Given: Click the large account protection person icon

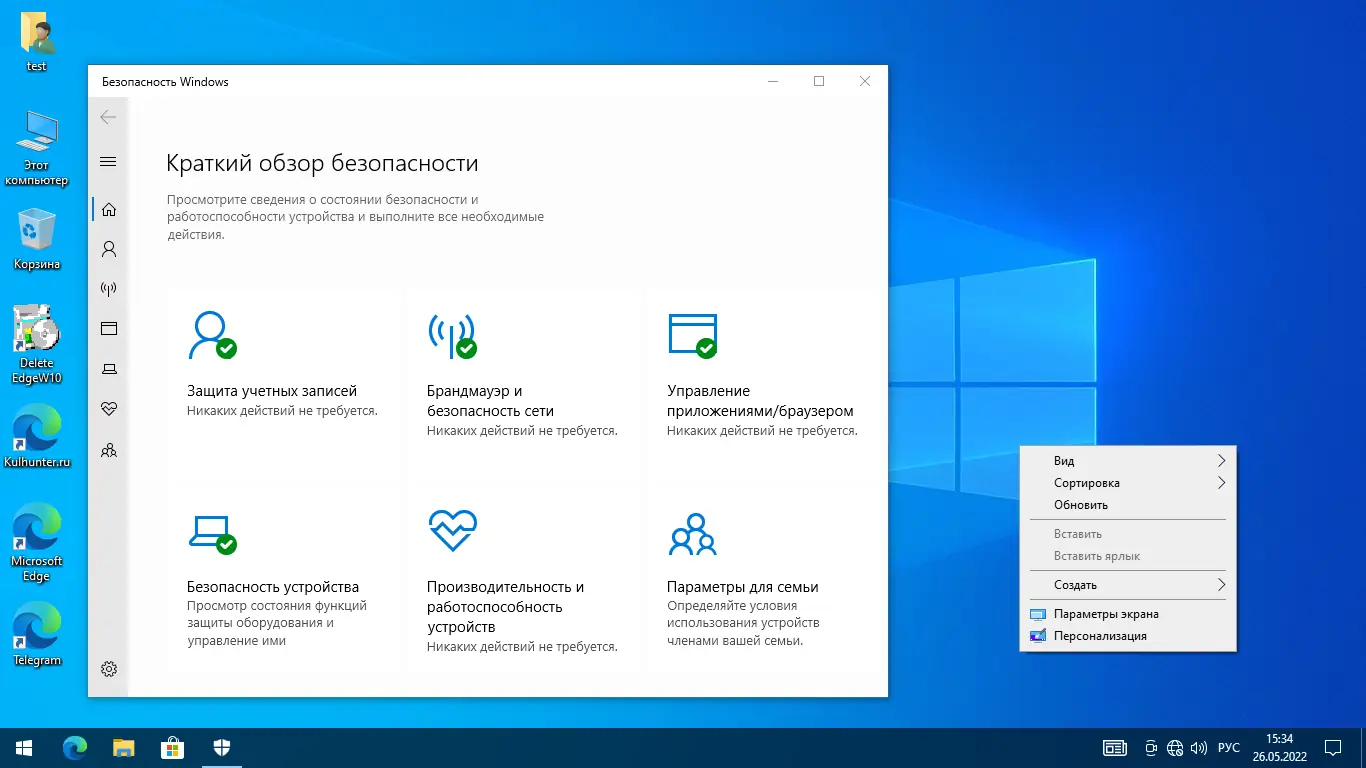Looking at the screenshot, I should pyautogui.click(x=212, y=335).
